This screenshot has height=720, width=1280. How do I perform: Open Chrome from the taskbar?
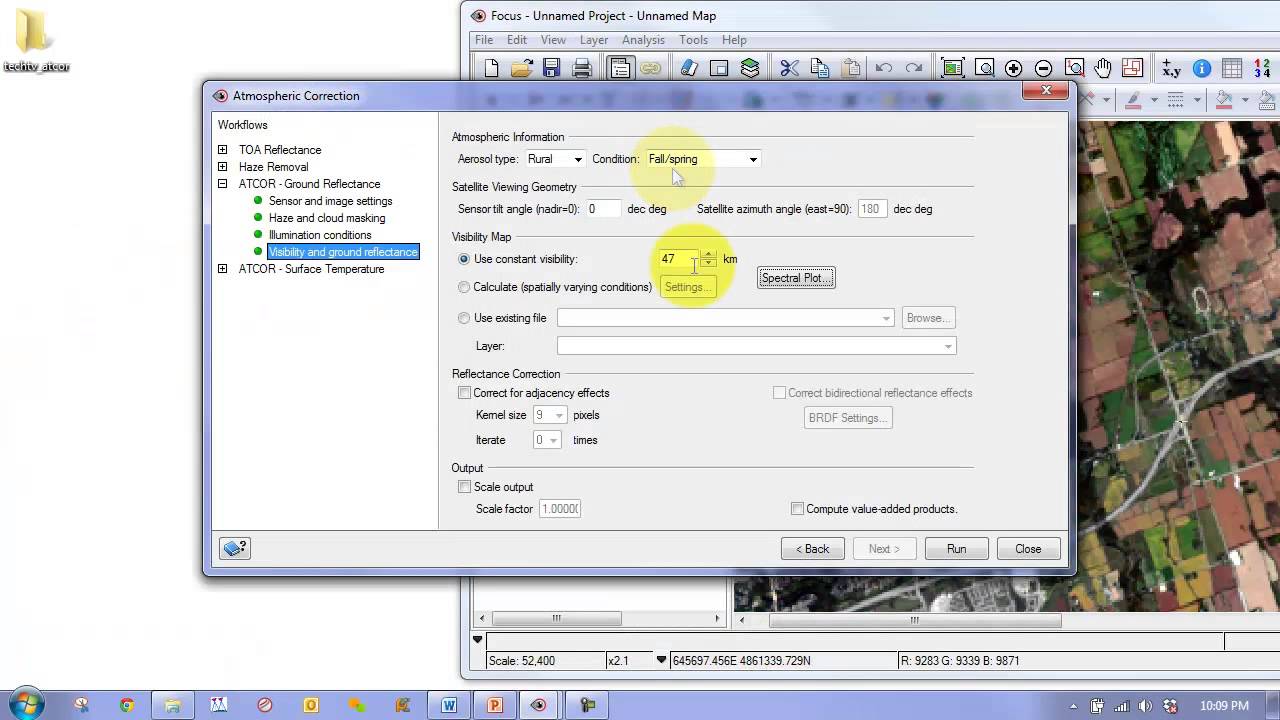coord(127,705)
